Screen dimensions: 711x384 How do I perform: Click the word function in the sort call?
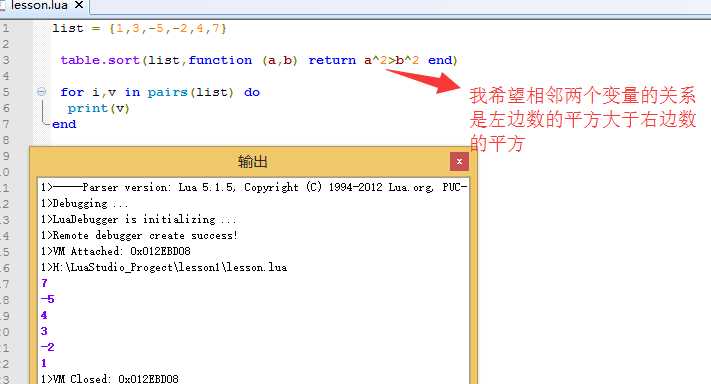220,60
